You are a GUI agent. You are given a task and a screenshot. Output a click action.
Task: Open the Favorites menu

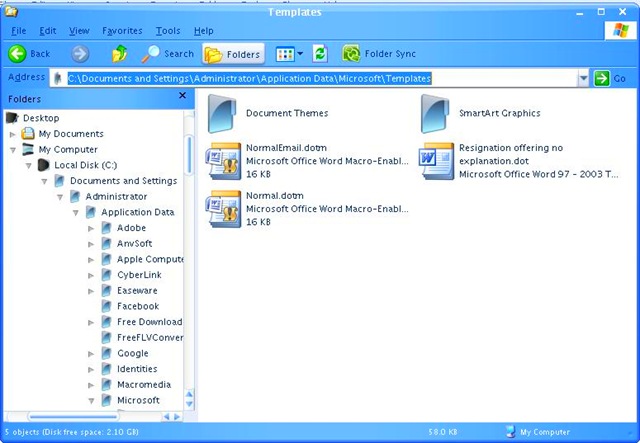coord(122,31)
